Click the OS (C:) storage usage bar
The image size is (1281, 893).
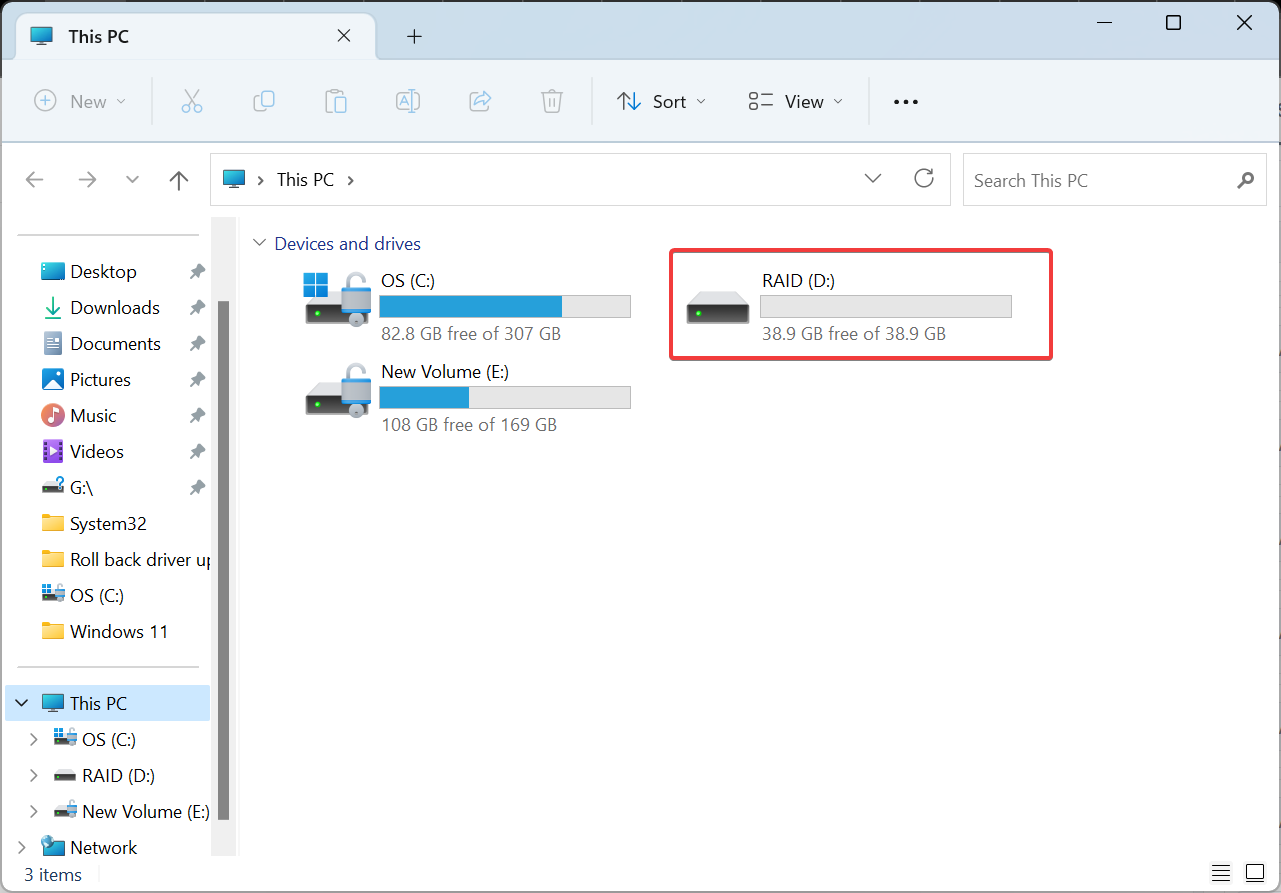tap(504, 305)
